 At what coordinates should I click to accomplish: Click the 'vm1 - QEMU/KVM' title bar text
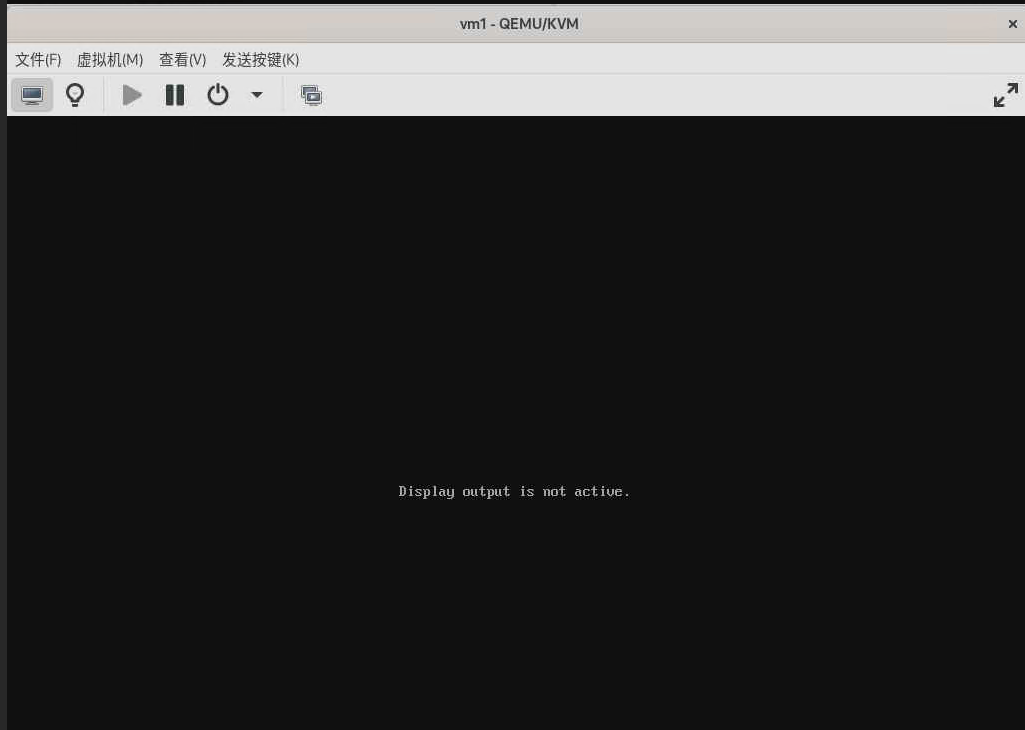tap(519, 24)
